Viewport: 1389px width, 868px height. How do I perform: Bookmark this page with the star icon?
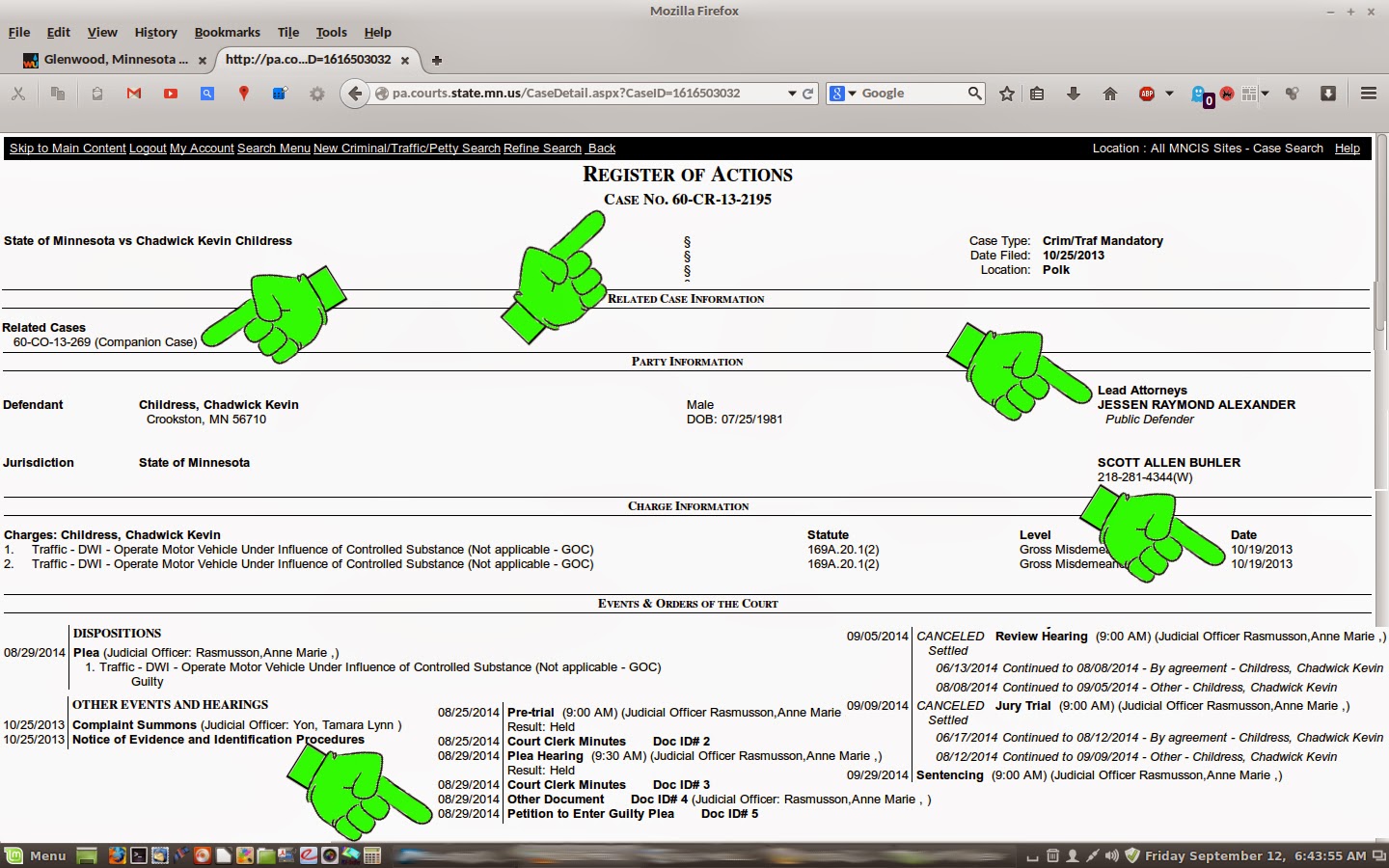(1007, 94)
